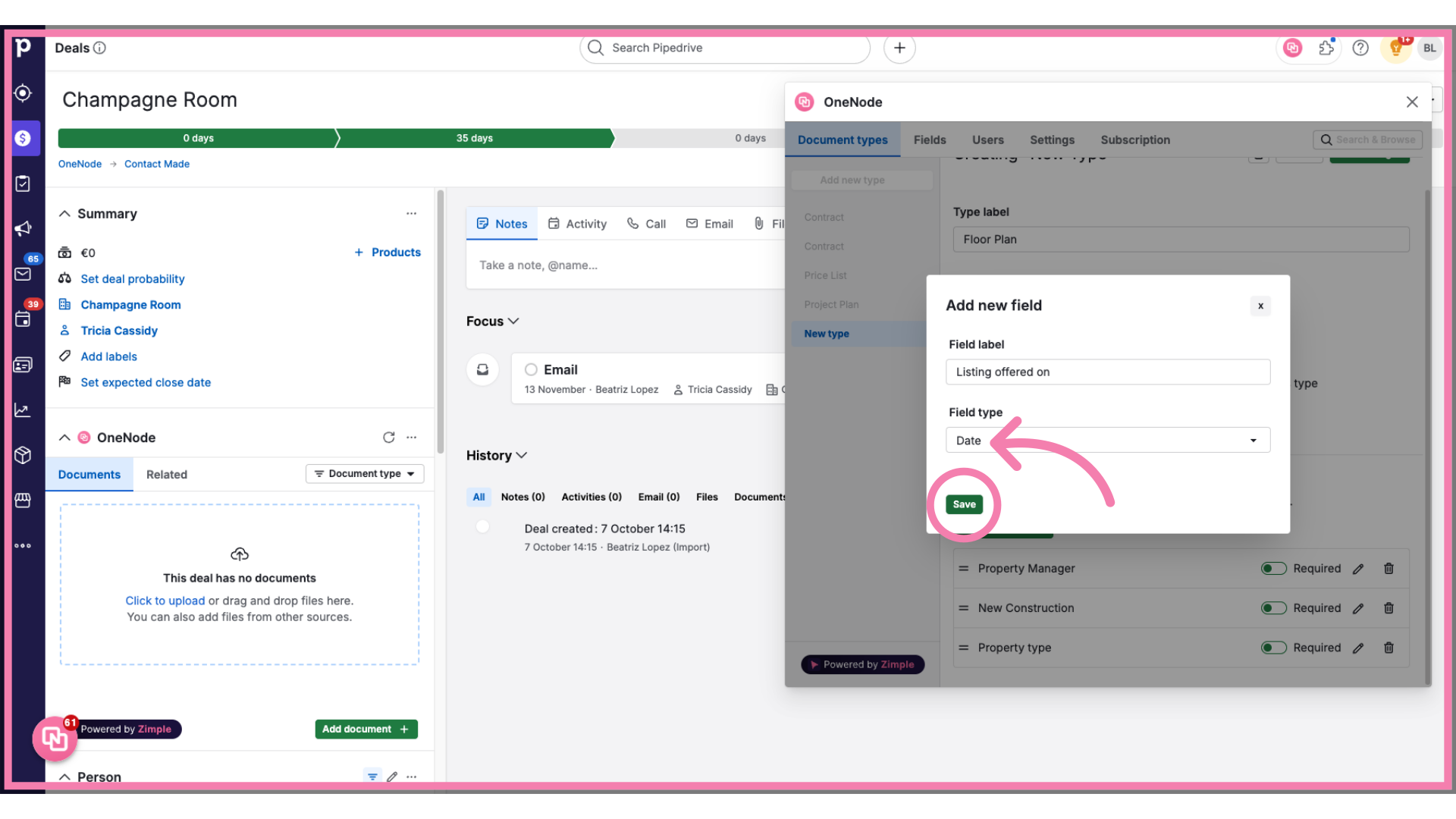
Task: Click the first 0 days pipeline stage
Action: coord(198,138)
